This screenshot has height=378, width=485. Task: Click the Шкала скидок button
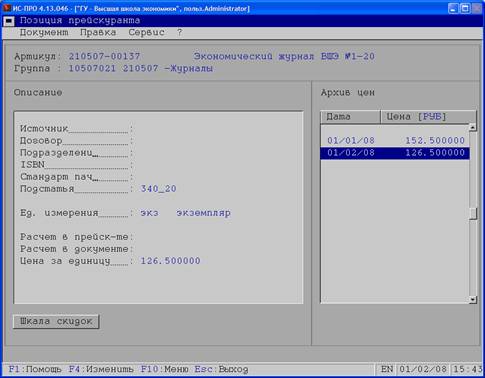56,321
